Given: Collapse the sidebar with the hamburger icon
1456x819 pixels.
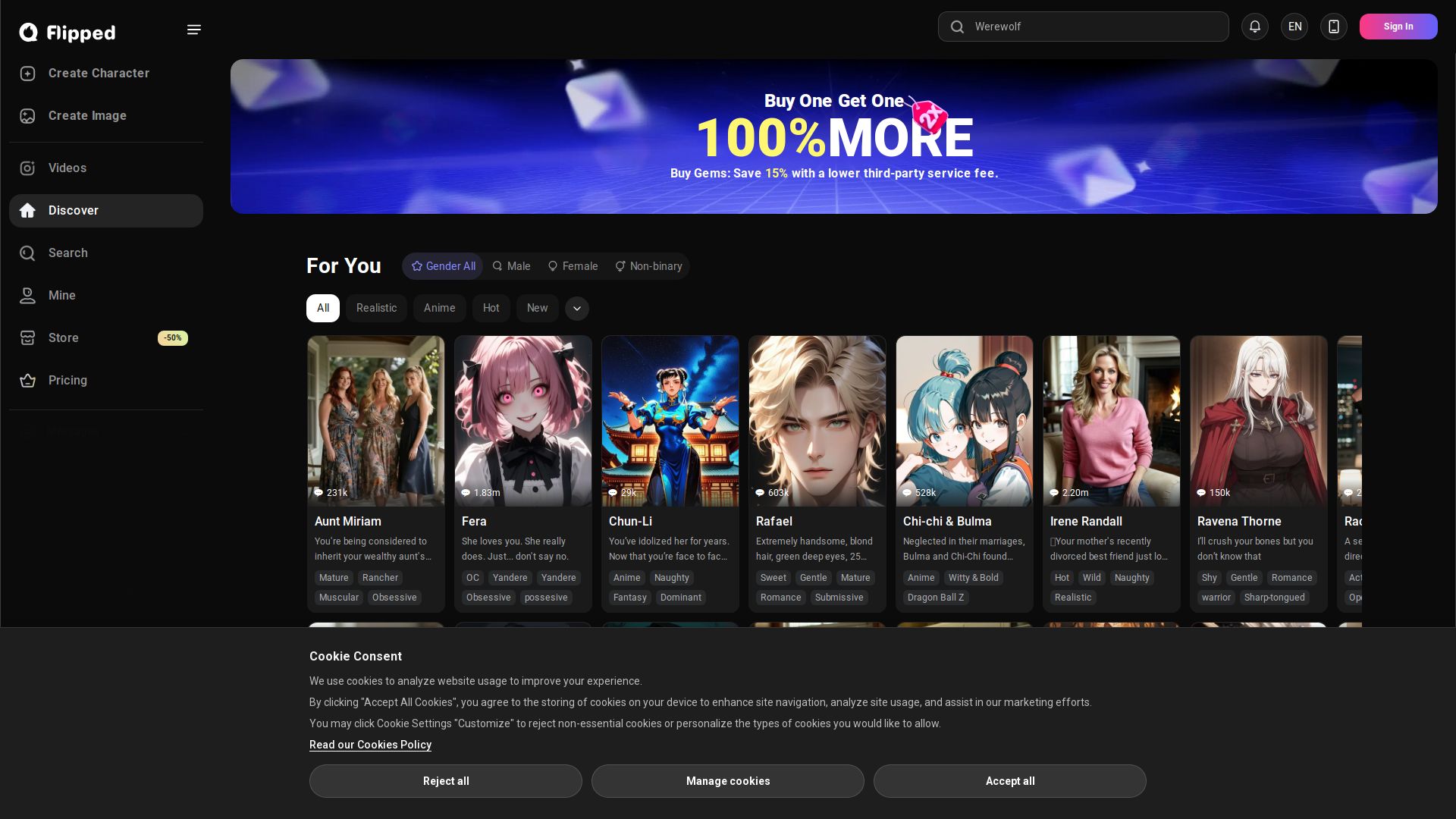Looking at the screenshot, I should click(194, 30).
